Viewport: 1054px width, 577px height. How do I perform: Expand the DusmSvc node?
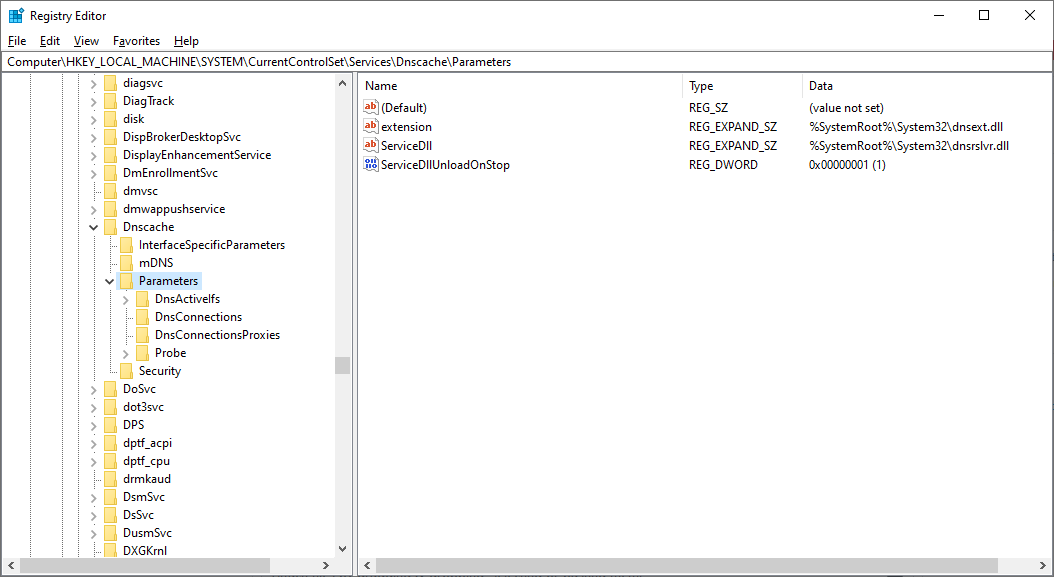[x=93, y=534]
